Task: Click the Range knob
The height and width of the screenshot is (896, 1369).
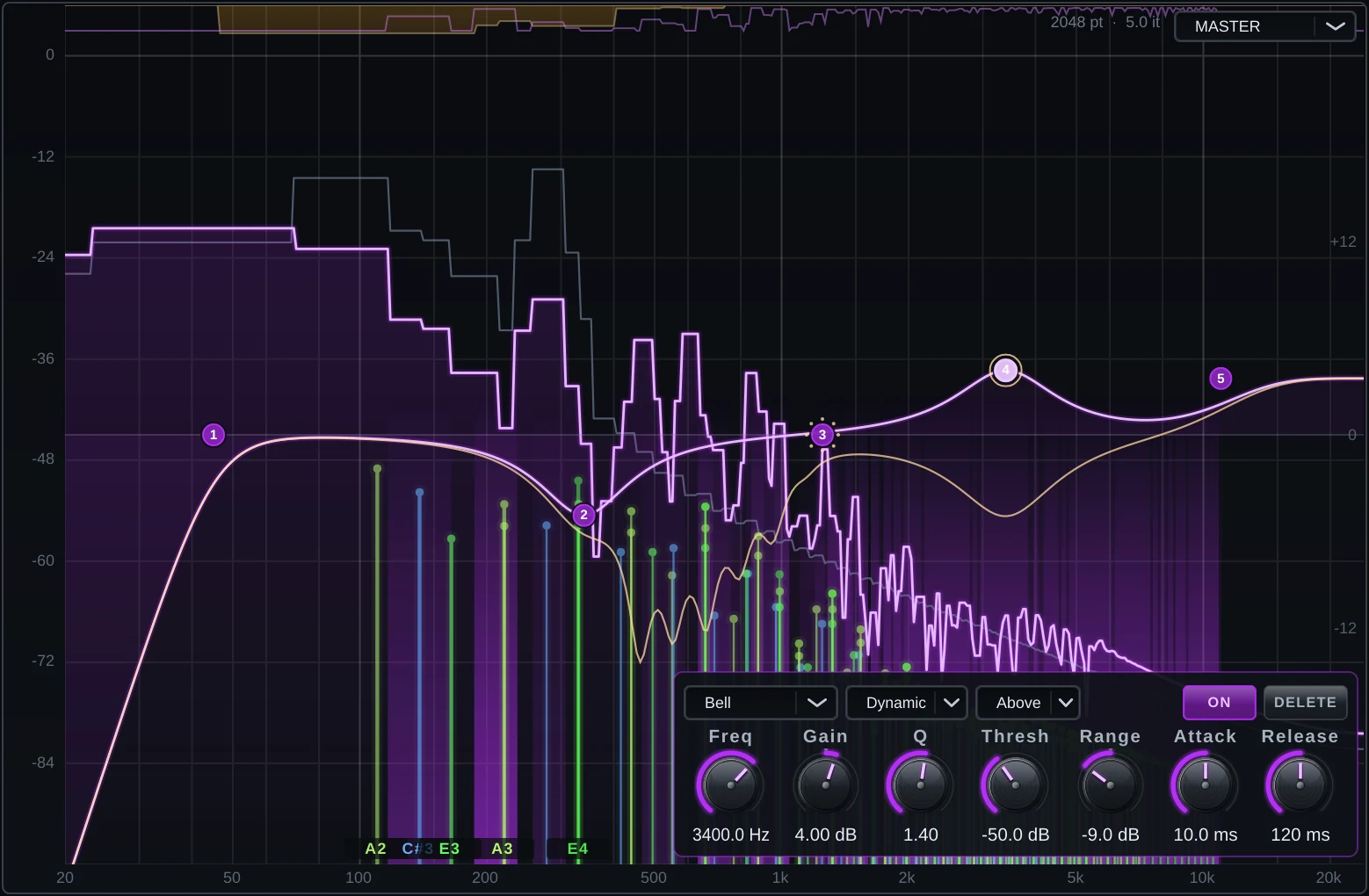Action: click(1110, 784)
